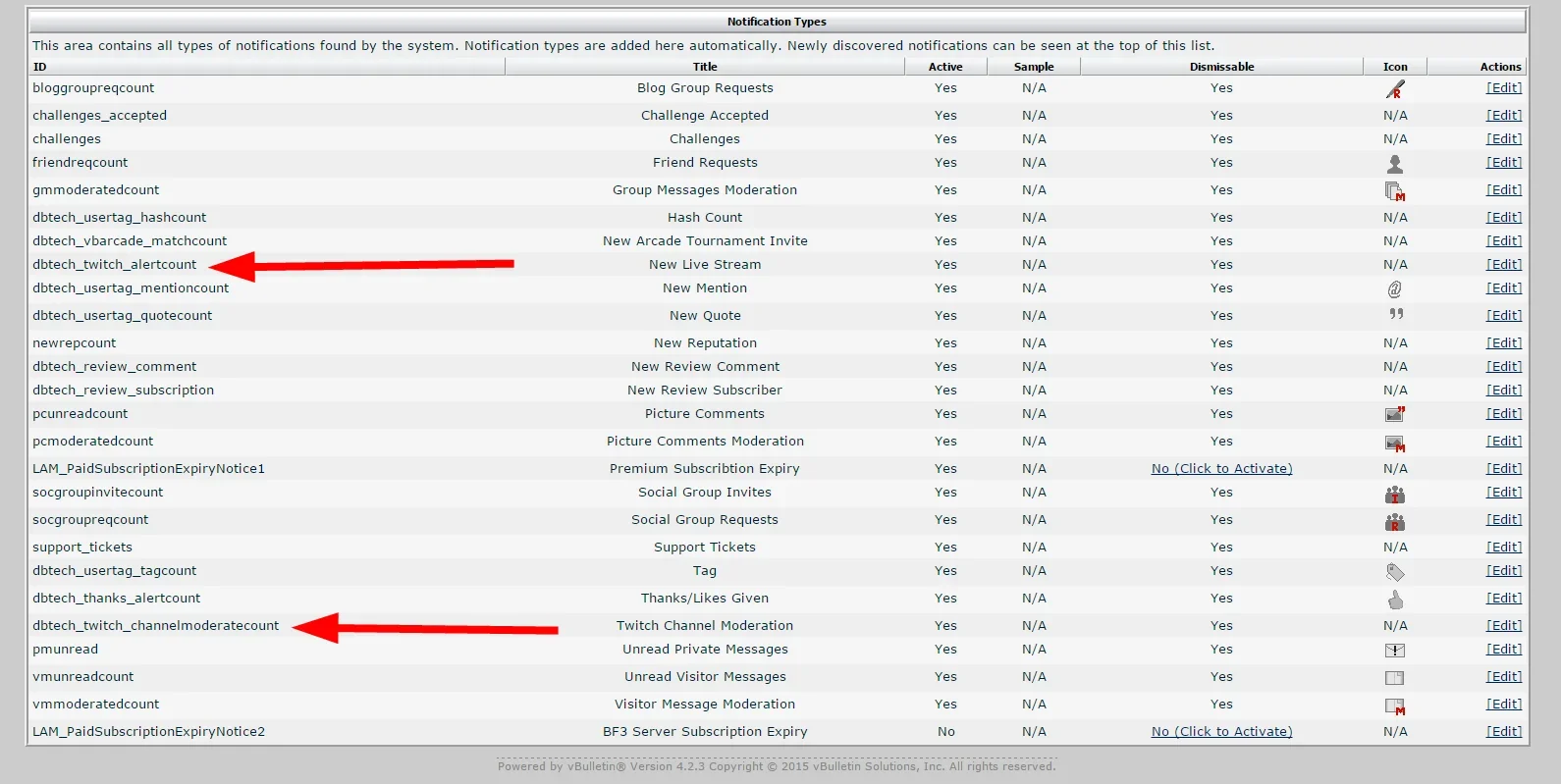Image resolution: width=1561 pixels, height=784 pixels.
Task: Edit the LAM_PaidSubscriptionExpiryNotice2 notification
Action: [x=1504, y=731]
